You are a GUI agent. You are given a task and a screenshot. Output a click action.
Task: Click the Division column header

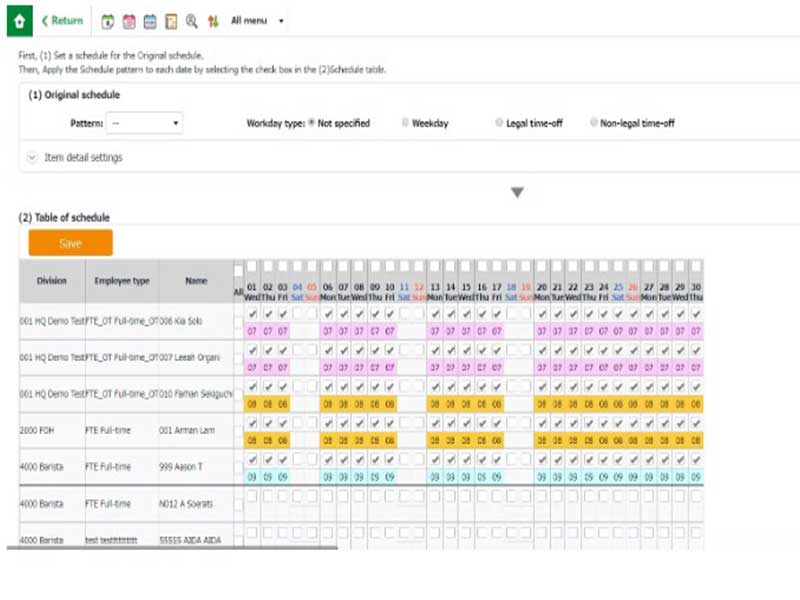52,281
